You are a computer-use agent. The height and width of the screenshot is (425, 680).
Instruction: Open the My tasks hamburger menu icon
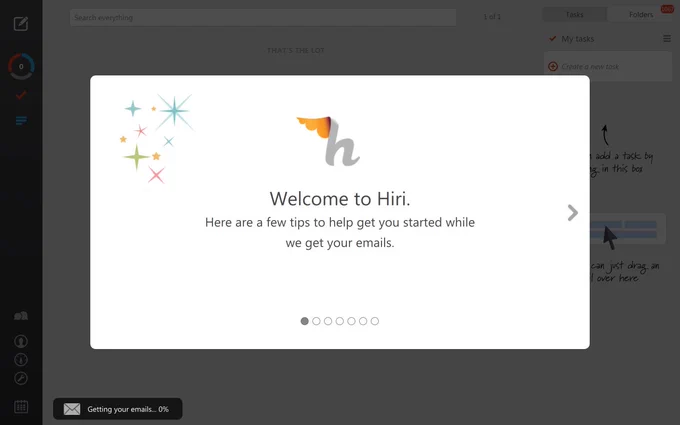pos(667,39)
